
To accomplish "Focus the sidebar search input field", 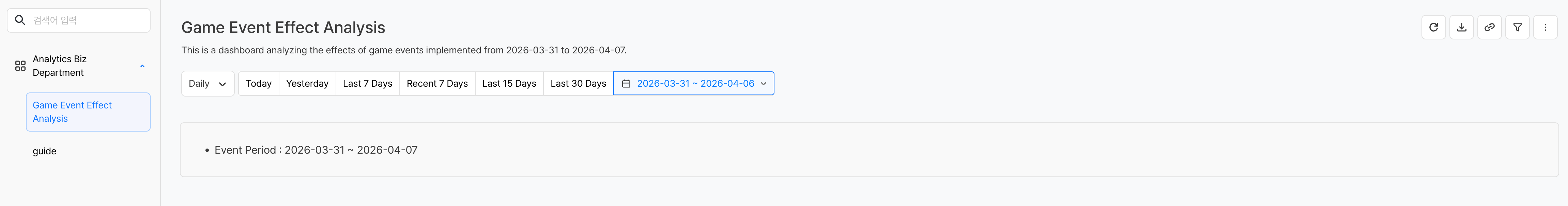I will pyautogui.click(x=88, y=20).
